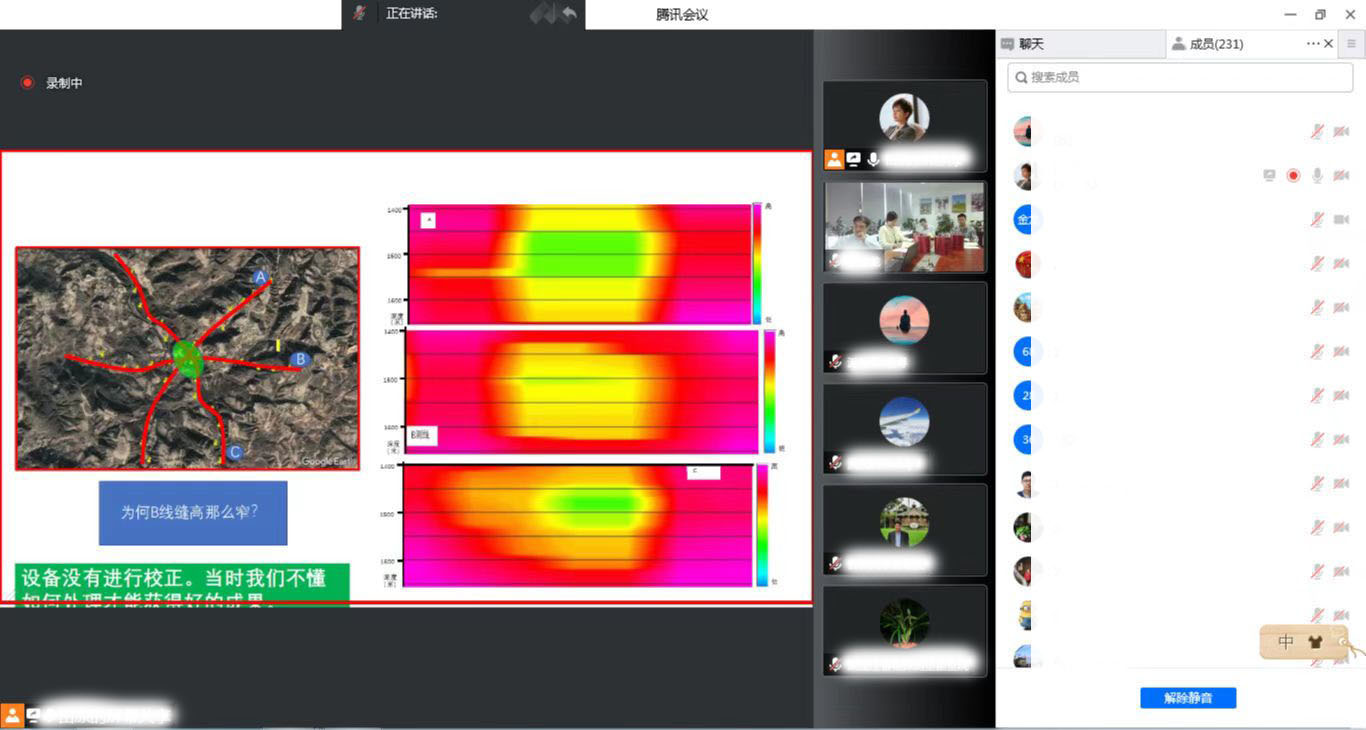Viewport: 1366px width, 730px height.
Task: Click the shirt skin icon on IME bar
Action: pos(1314,642)
